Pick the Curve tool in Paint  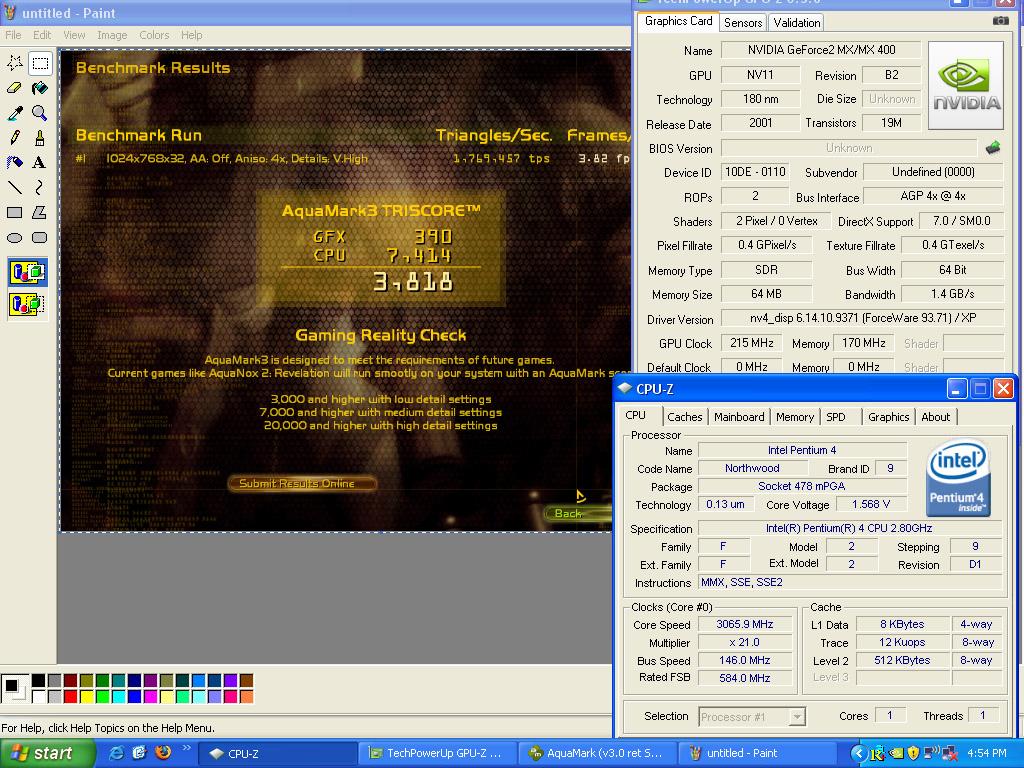coord(40,187)
